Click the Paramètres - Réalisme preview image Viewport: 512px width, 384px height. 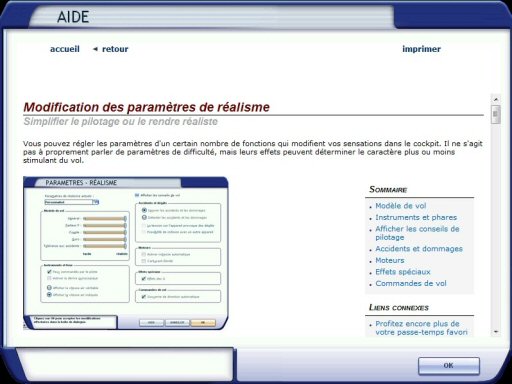point(126,253)
